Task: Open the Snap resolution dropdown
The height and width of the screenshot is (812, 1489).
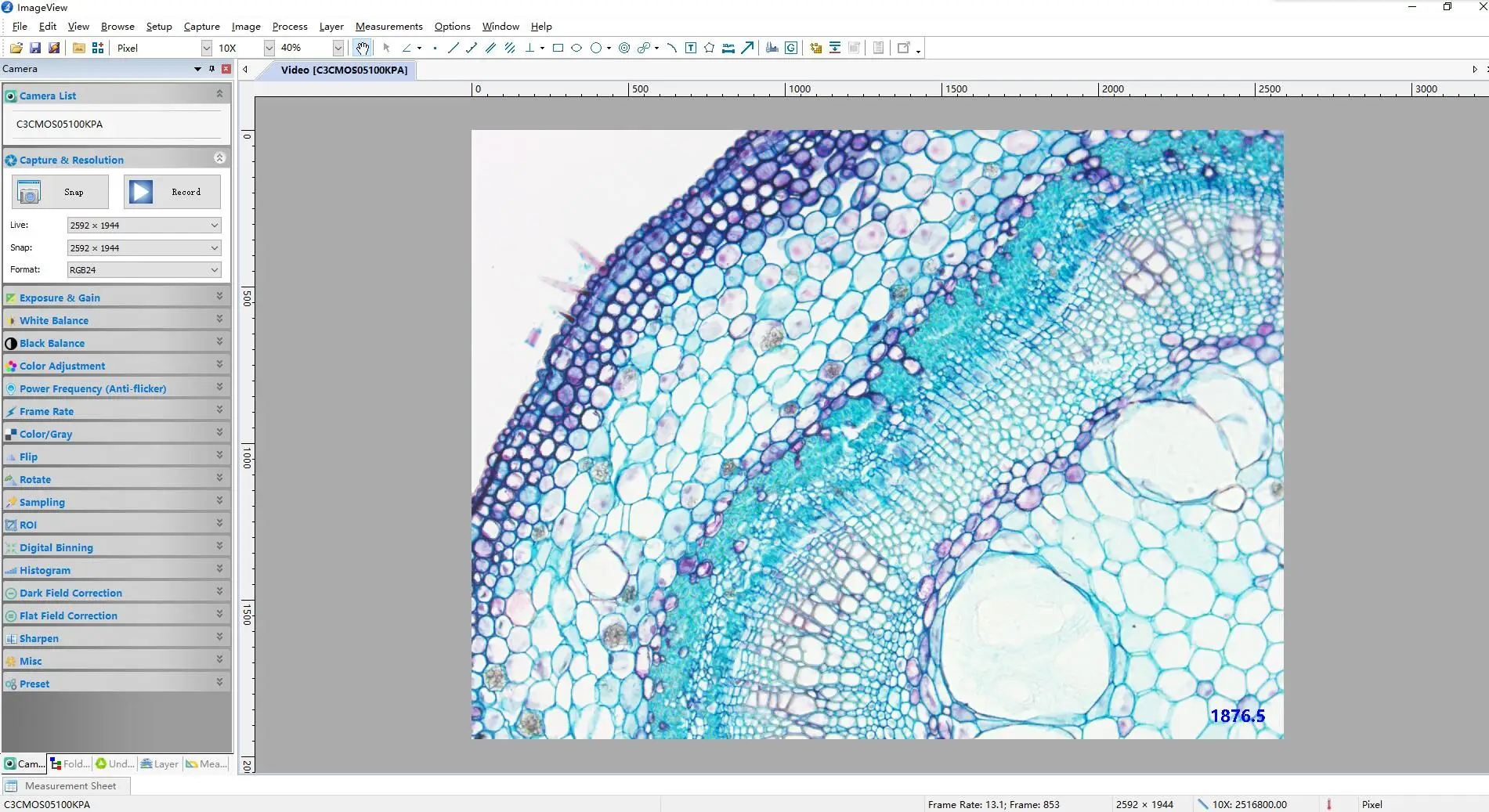Action: click(144, 247)
